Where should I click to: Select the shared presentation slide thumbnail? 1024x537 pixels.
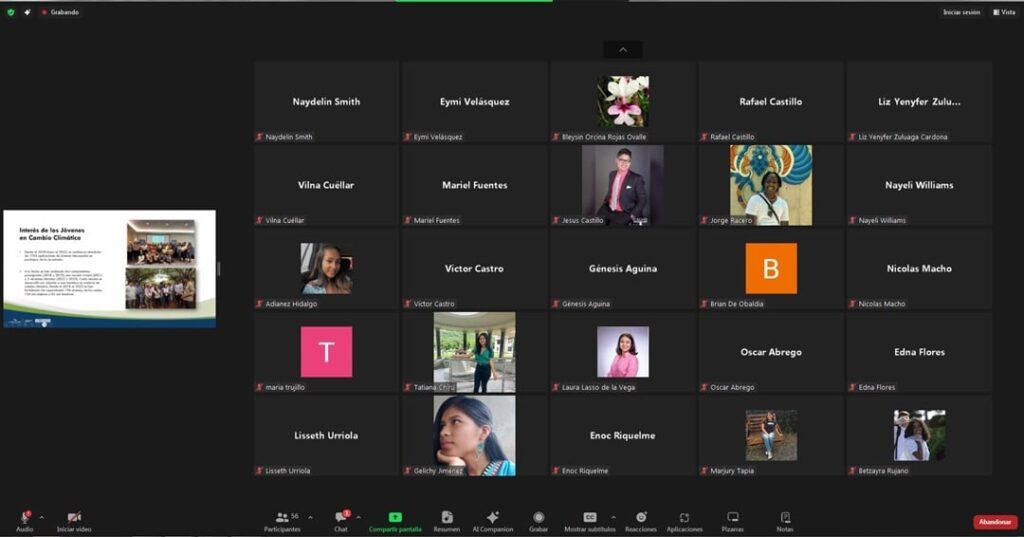pyautogui.click(x=109, y=268)
